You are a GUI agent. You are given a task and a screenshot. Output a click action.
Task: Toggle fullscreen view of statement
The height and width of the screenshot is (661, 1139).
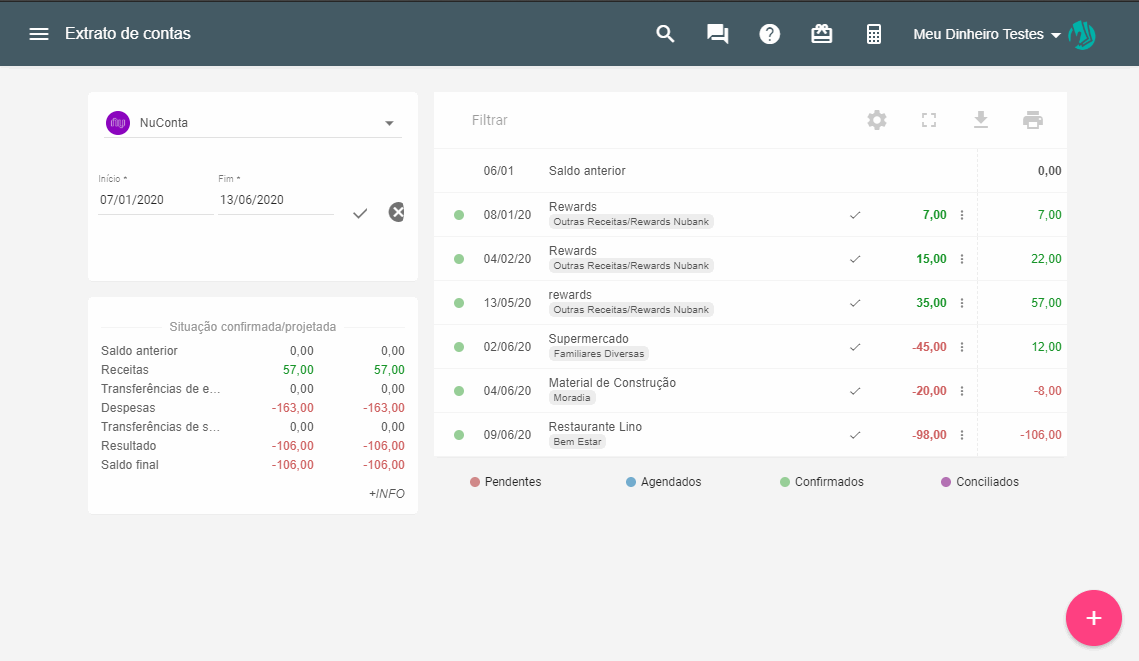point(929,120)
